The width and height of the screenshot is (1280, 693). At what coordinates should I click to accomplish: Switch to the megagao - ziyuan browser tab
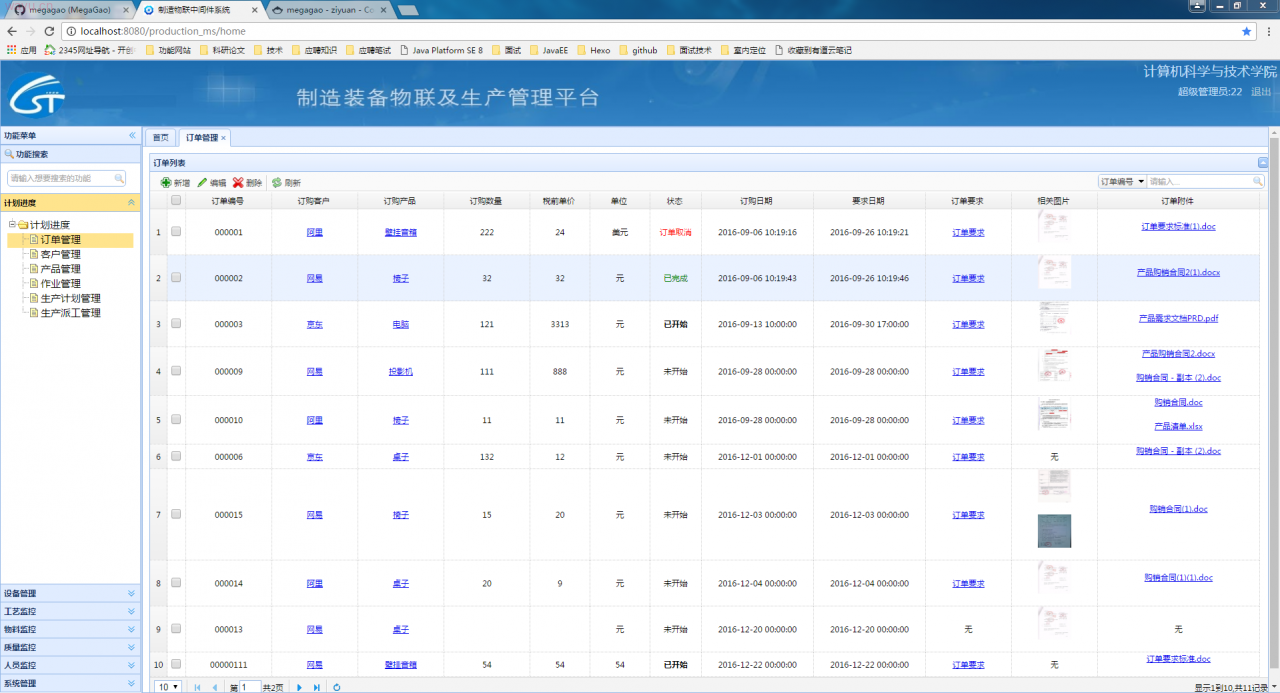click(x=330, y=9)
